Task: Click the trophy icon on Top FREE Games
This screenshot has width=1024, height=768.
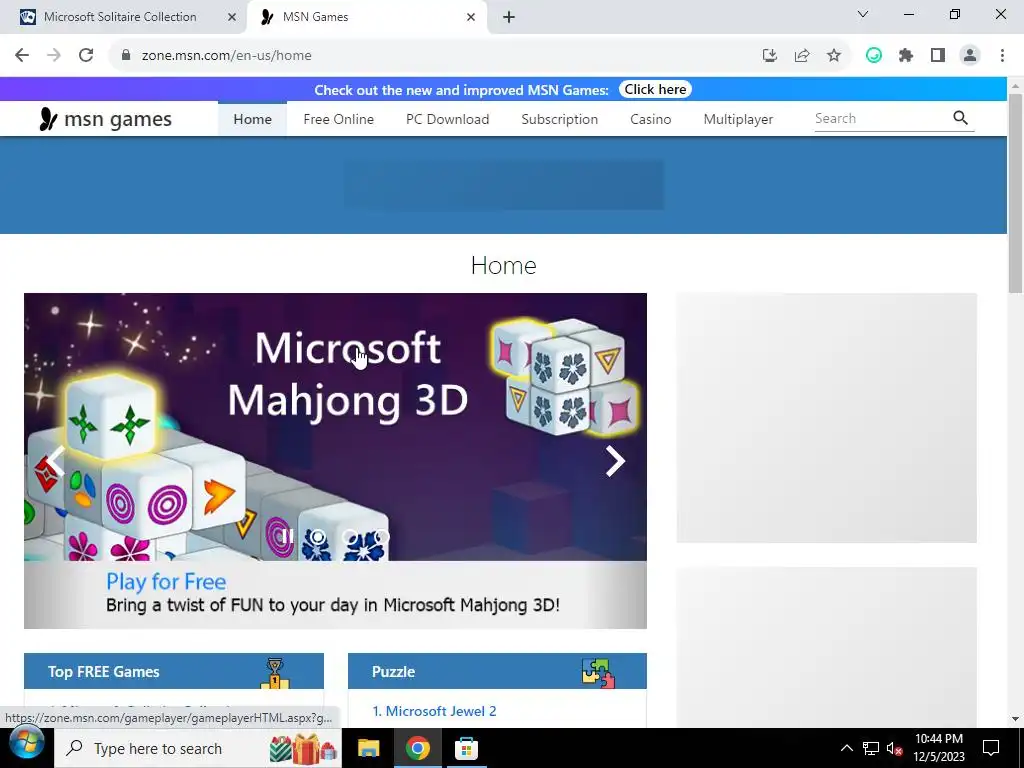Action: pos(275,673)
